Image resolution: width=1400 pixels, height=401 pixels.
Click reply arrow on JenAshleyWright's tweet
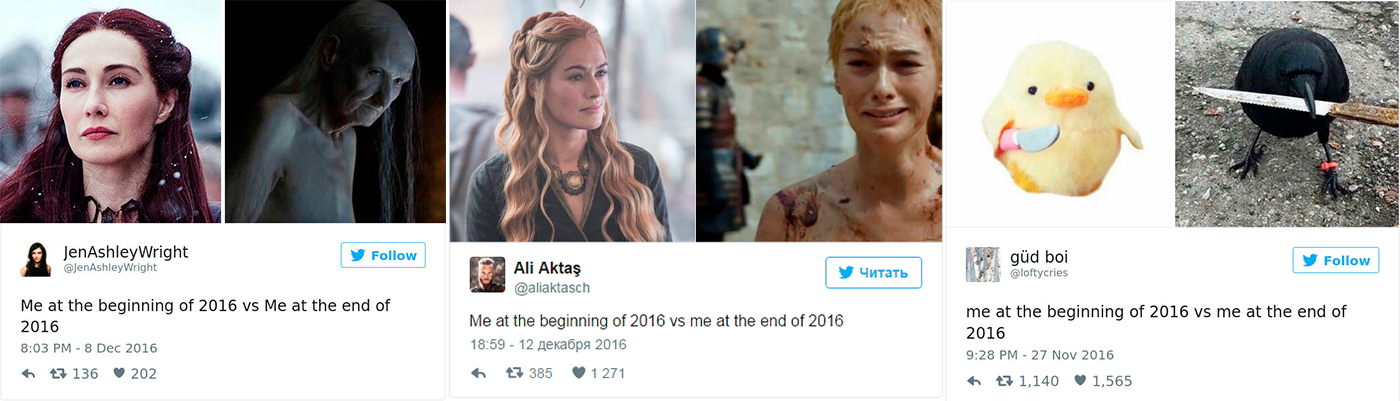29,373
